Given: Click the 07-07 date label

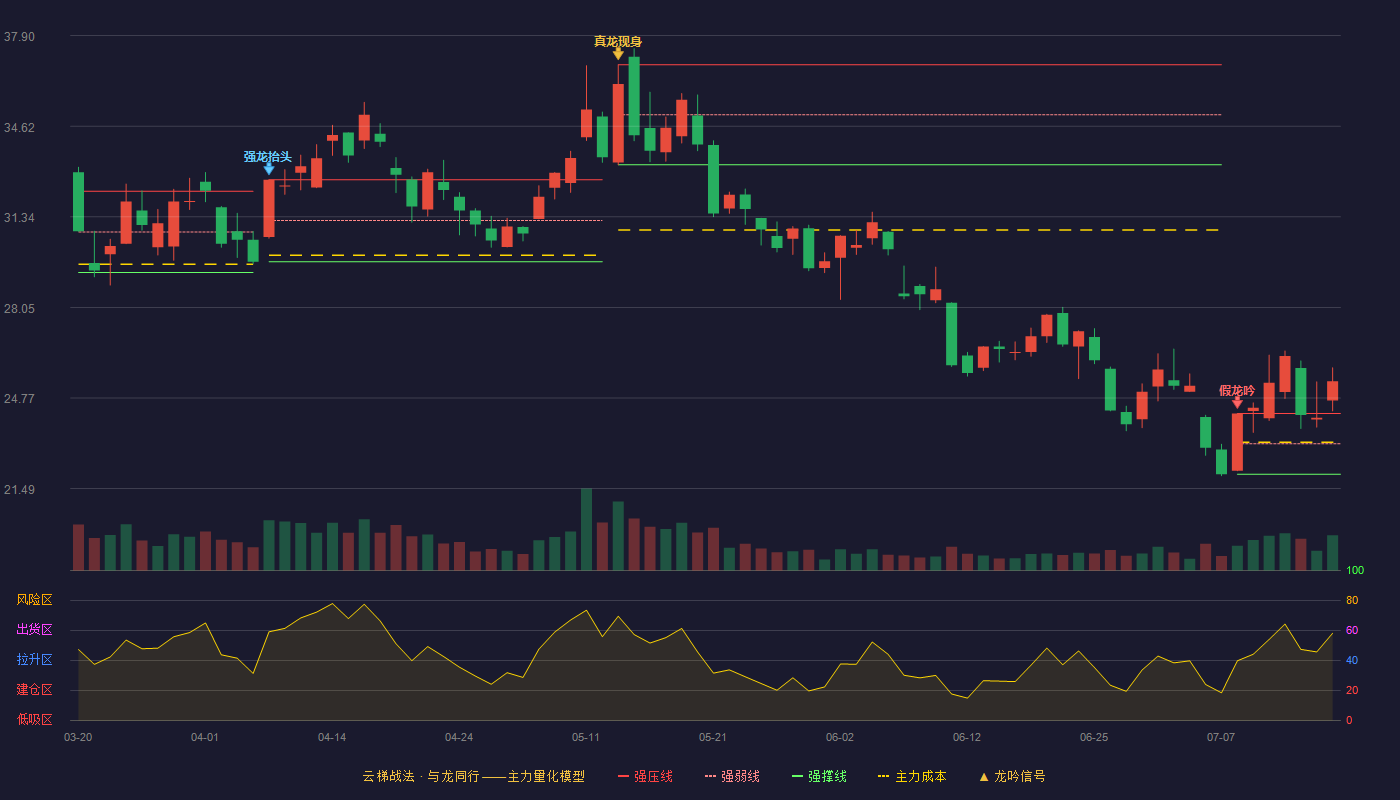Looking at the screenshot, I should pos(1221,737).
